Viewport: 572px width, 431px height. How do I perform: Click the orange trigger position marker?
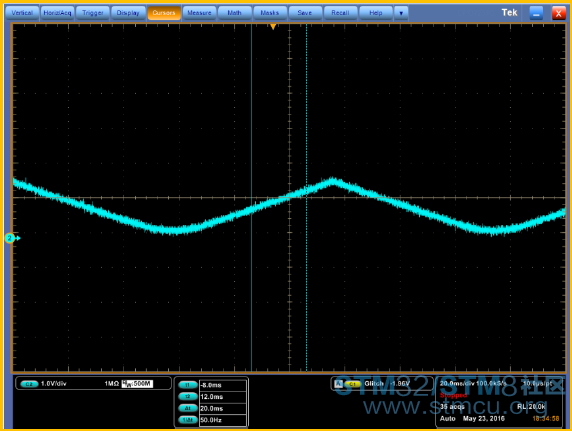click(x=273, y=27)
